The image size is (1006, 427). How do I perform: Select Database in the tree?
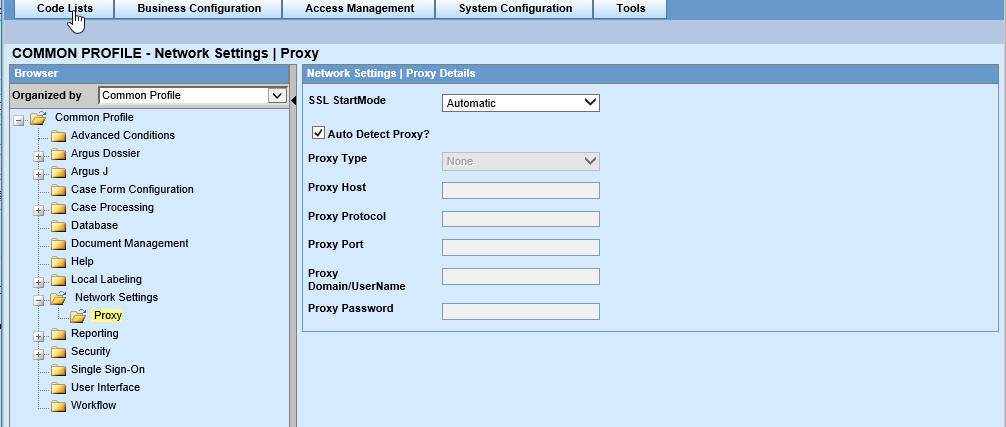pyautogui.click(x=94, y=225)
